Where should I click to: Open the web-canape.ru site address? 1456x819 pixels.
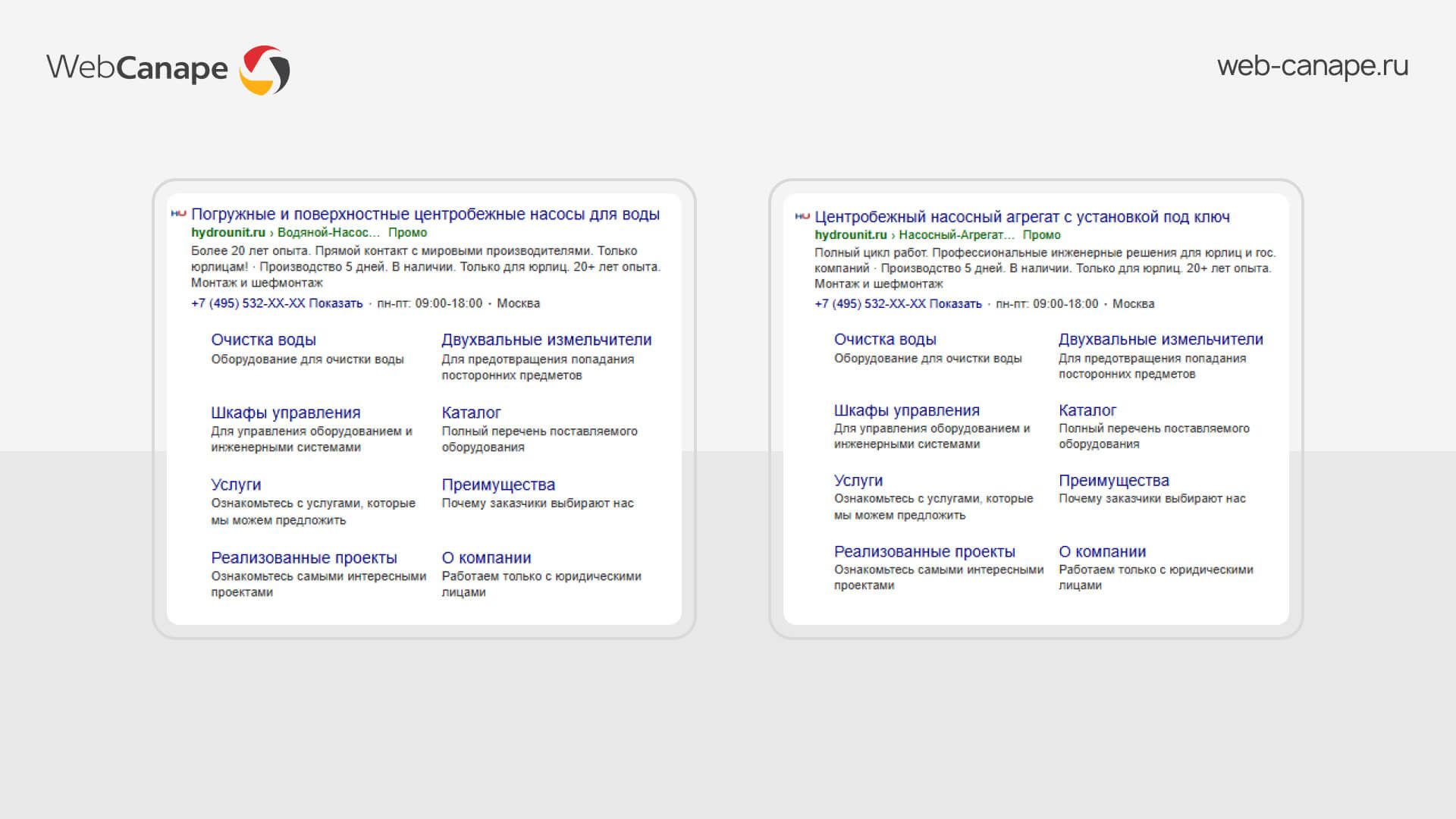pos(1312,66)
